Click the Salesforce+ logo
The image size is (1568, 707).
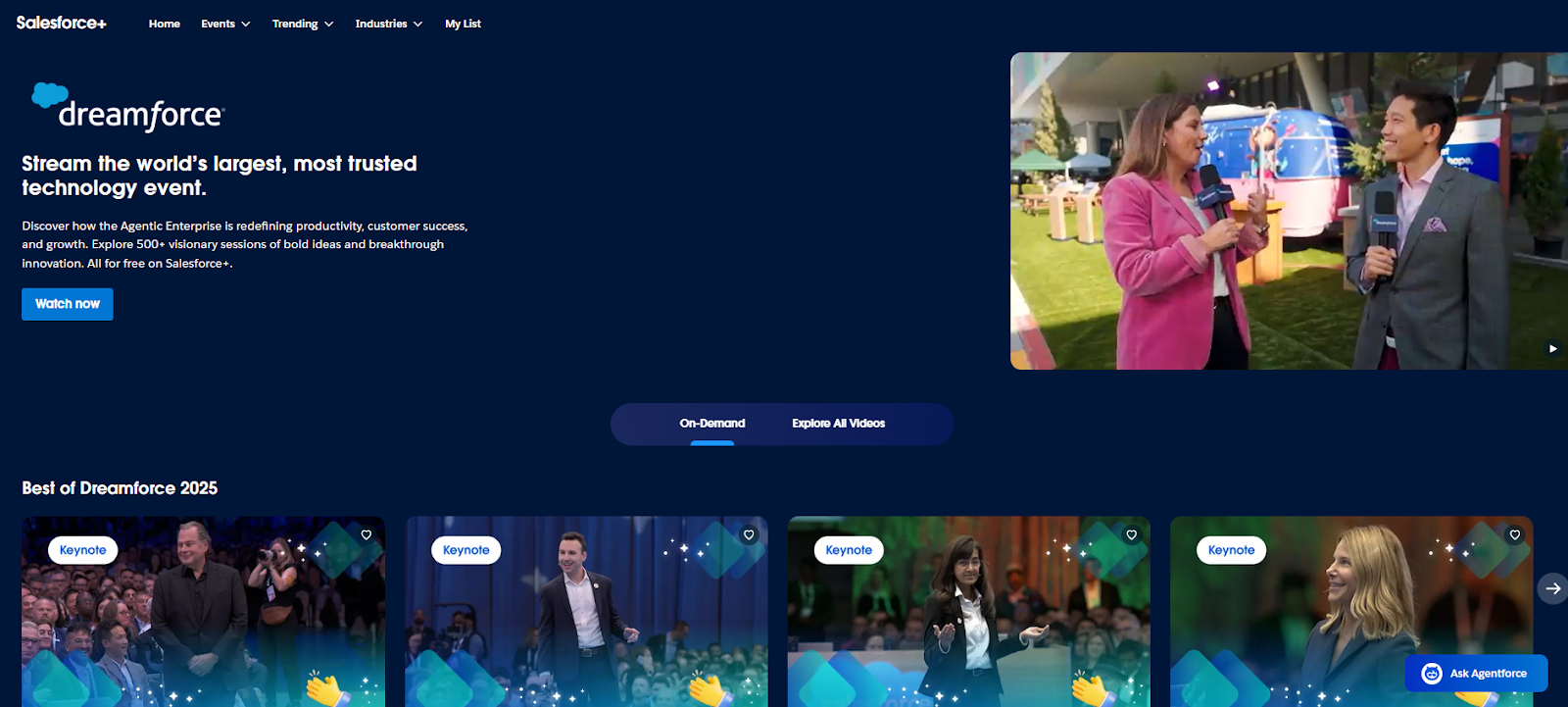tap(61, 23)
